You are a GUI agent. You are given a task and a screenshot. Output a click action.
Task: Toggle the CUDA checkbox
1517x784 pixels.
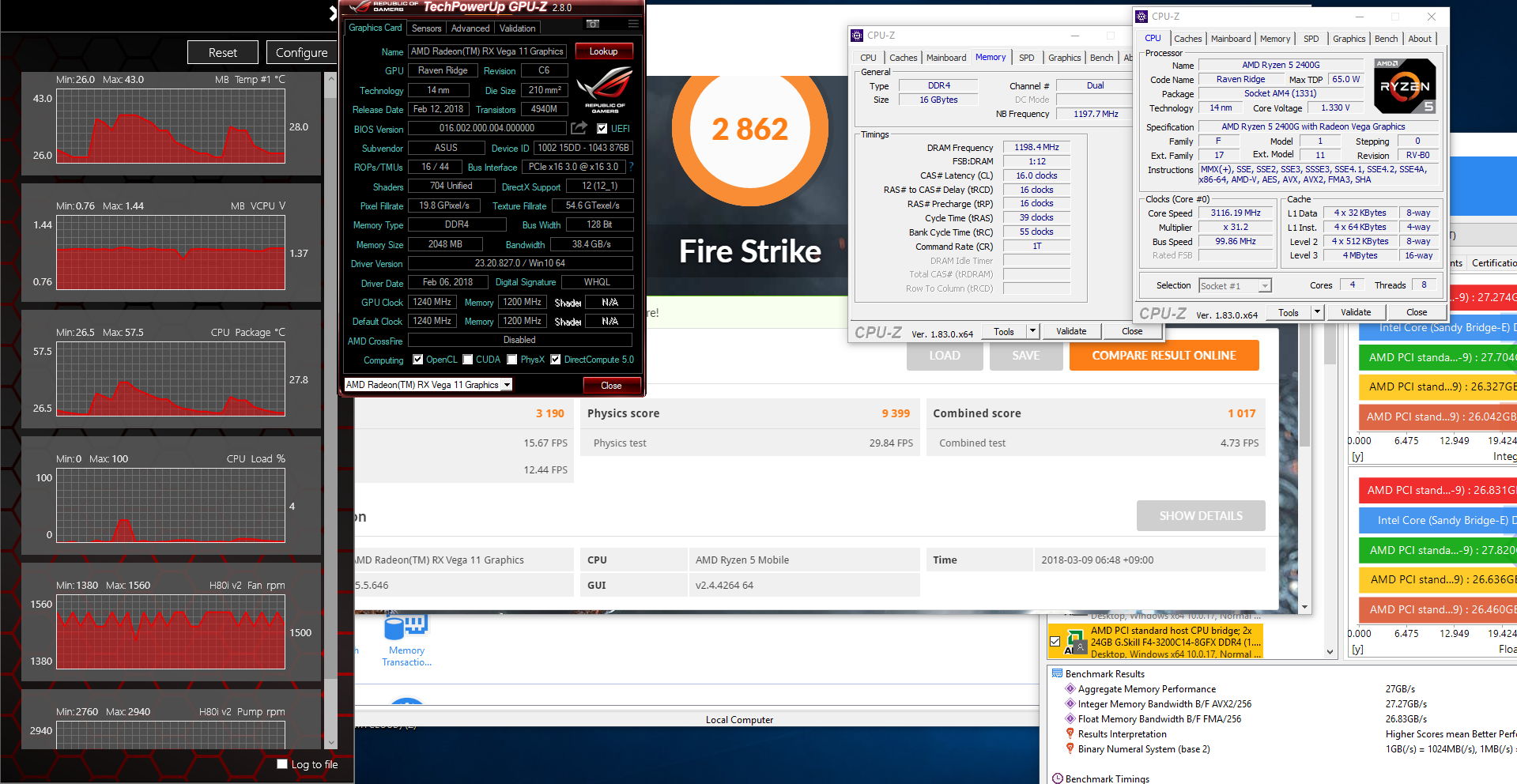pyautogui.click(x=468, y=360)
